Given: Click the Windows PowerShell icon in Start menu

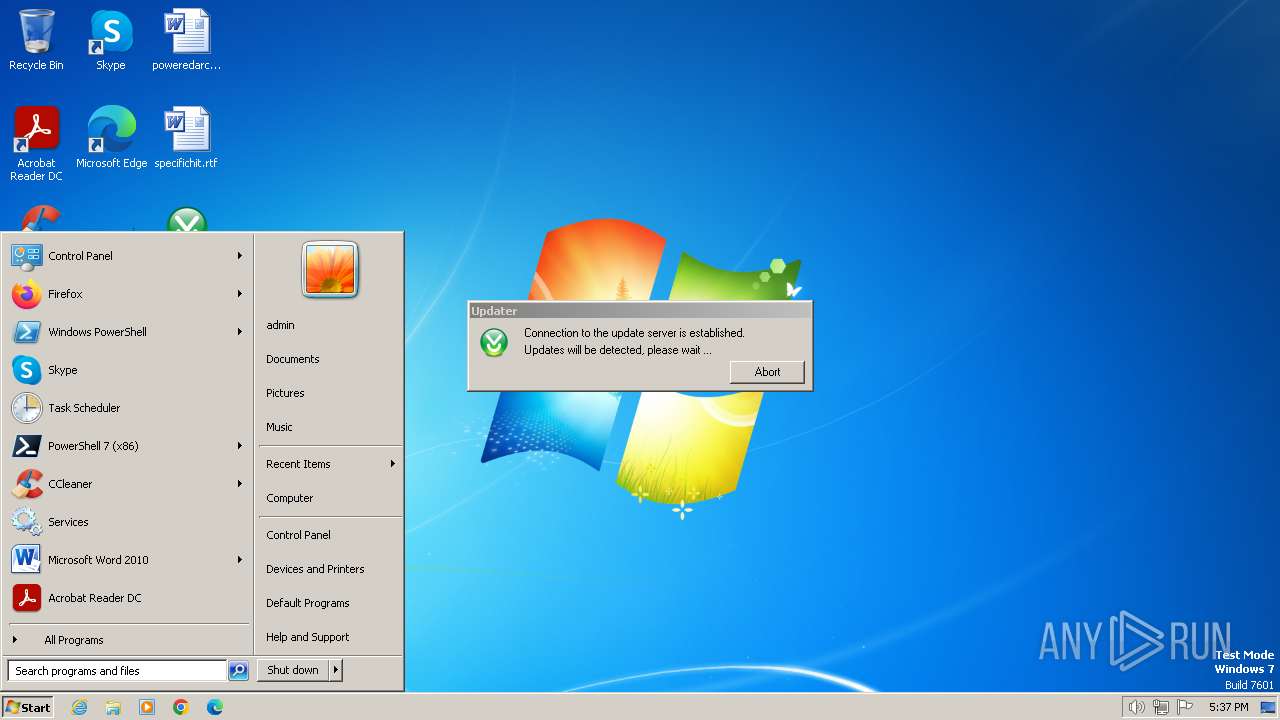Looking at the screenshot, I should (27, 332).
